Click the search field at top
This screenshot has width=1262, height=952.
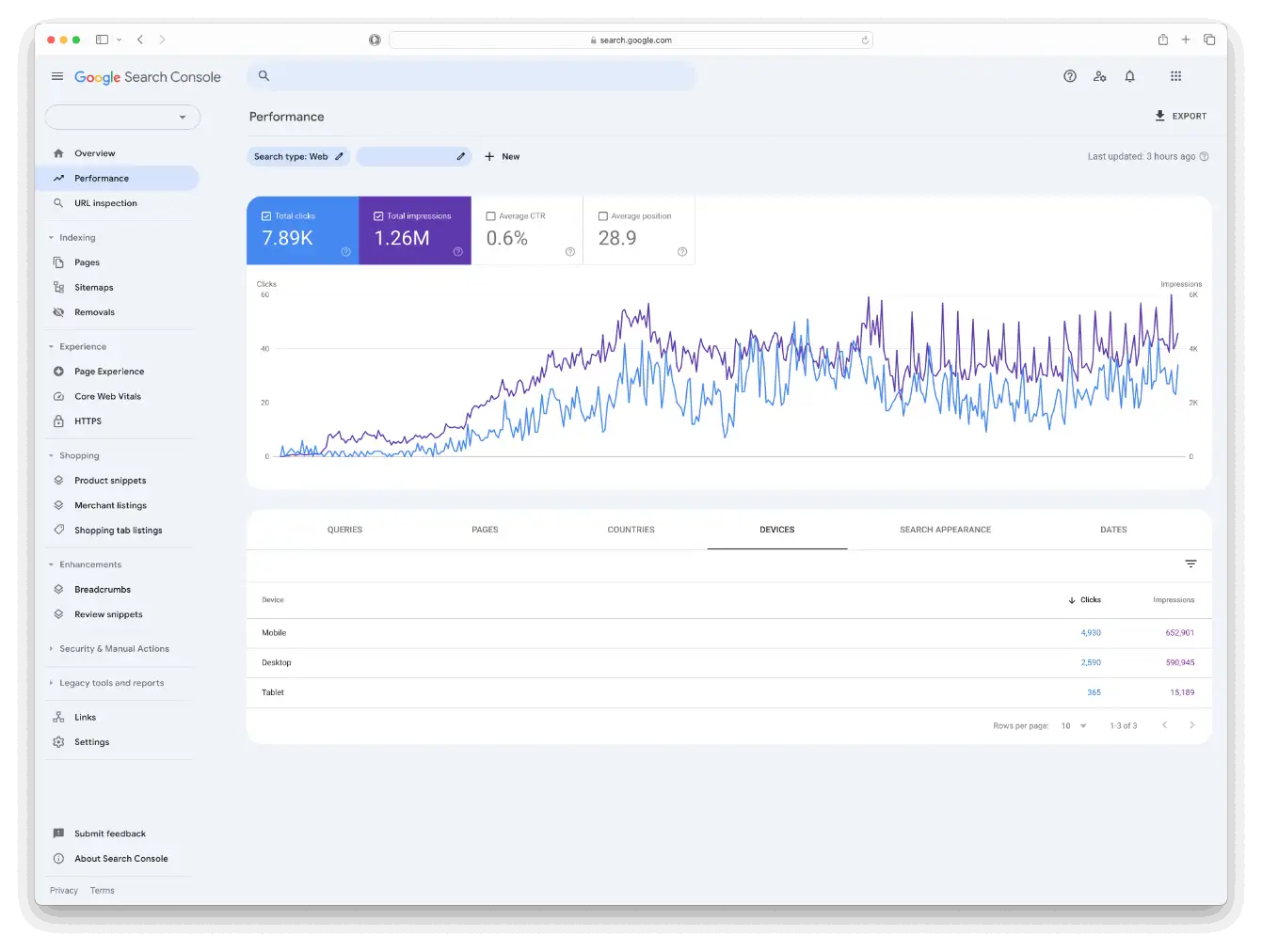pyautogui.click(x=471, y=76)
